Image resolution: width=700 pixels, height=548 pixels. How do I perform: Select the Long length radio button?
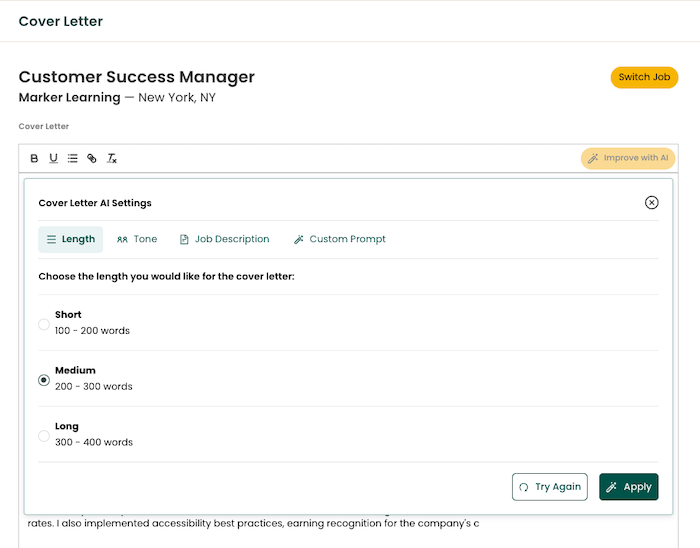(x=44, y=436)
